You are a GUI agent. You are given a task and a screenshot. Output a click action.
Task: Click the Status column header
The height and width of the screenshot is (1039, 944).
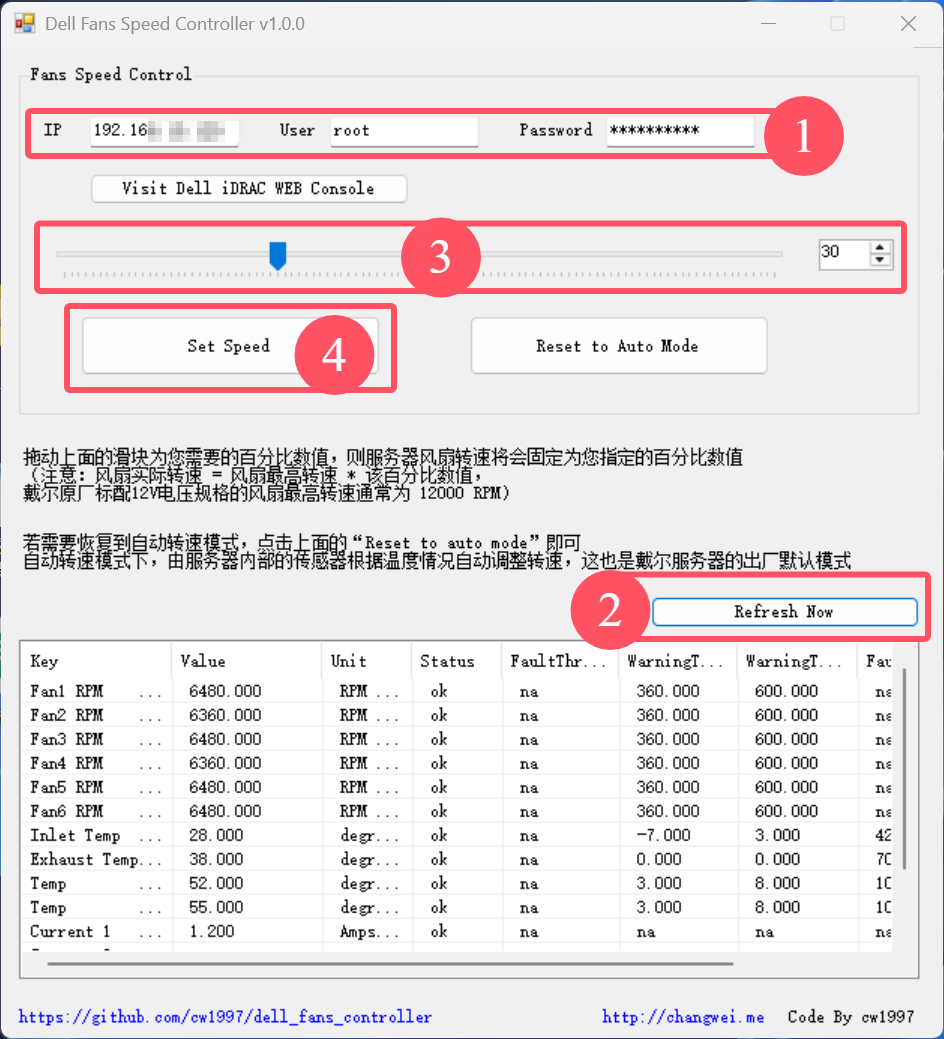(x=456, y=661)
